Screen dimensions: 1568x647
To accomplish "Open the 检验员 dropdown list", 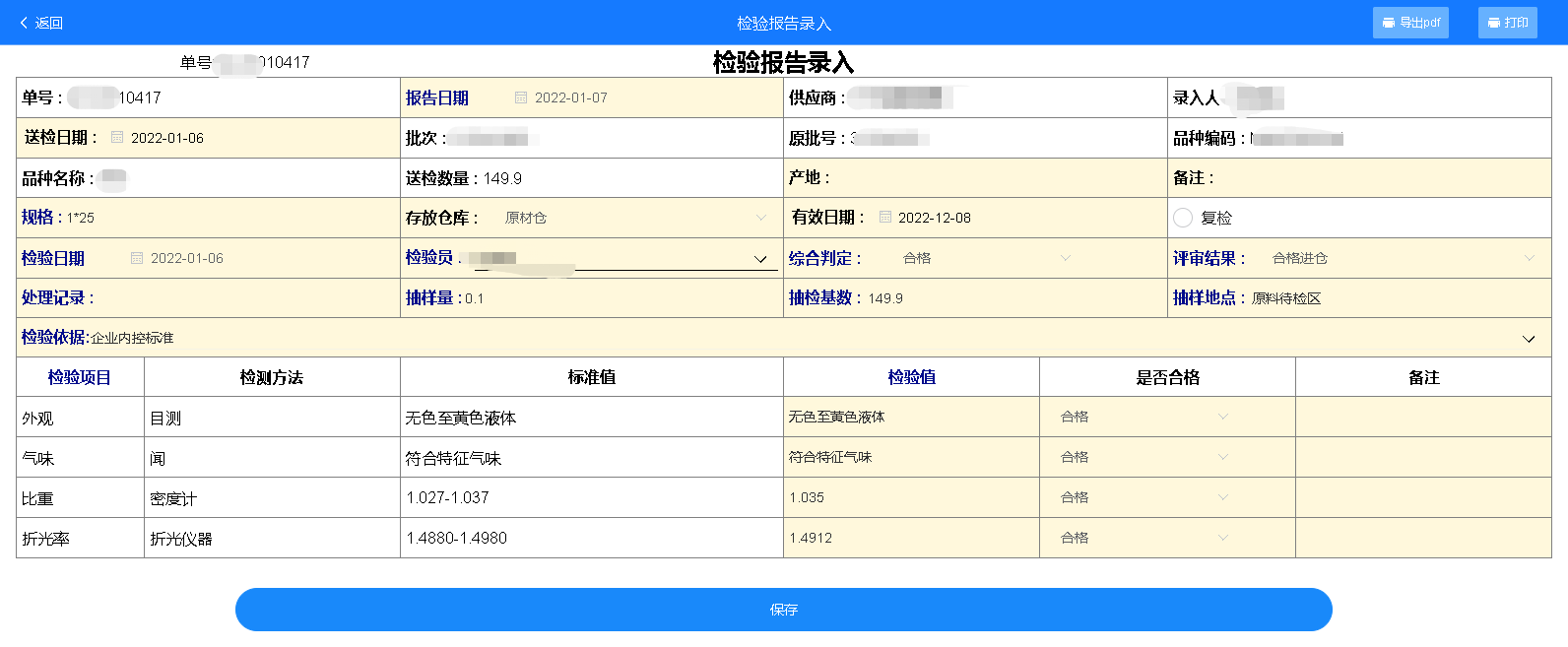I will [759, 259].
